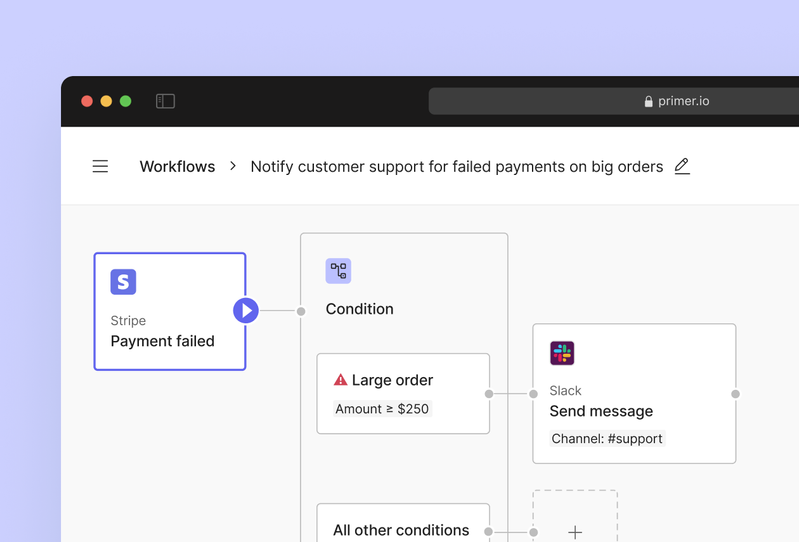
Task: Click the lock icon in address bar
Action: coord(648,102)
